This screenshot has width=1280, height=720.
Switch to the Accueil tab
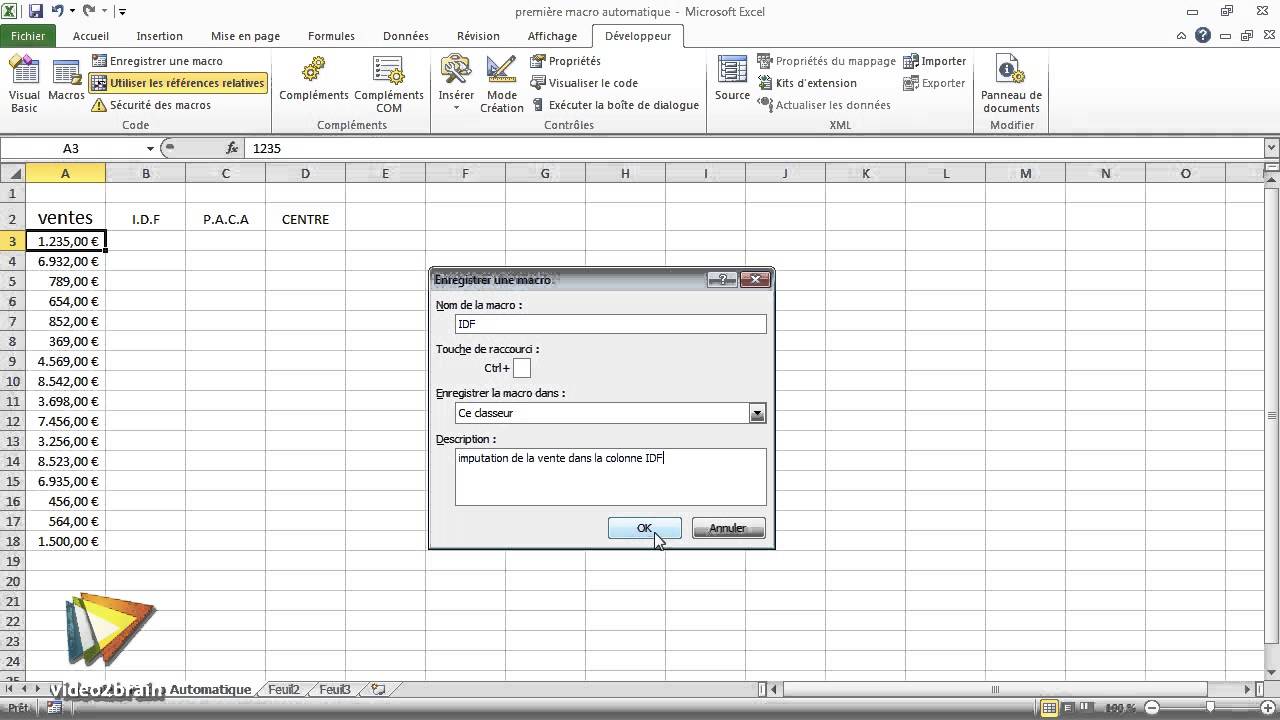pyautogui.click(x=91, y=36)
